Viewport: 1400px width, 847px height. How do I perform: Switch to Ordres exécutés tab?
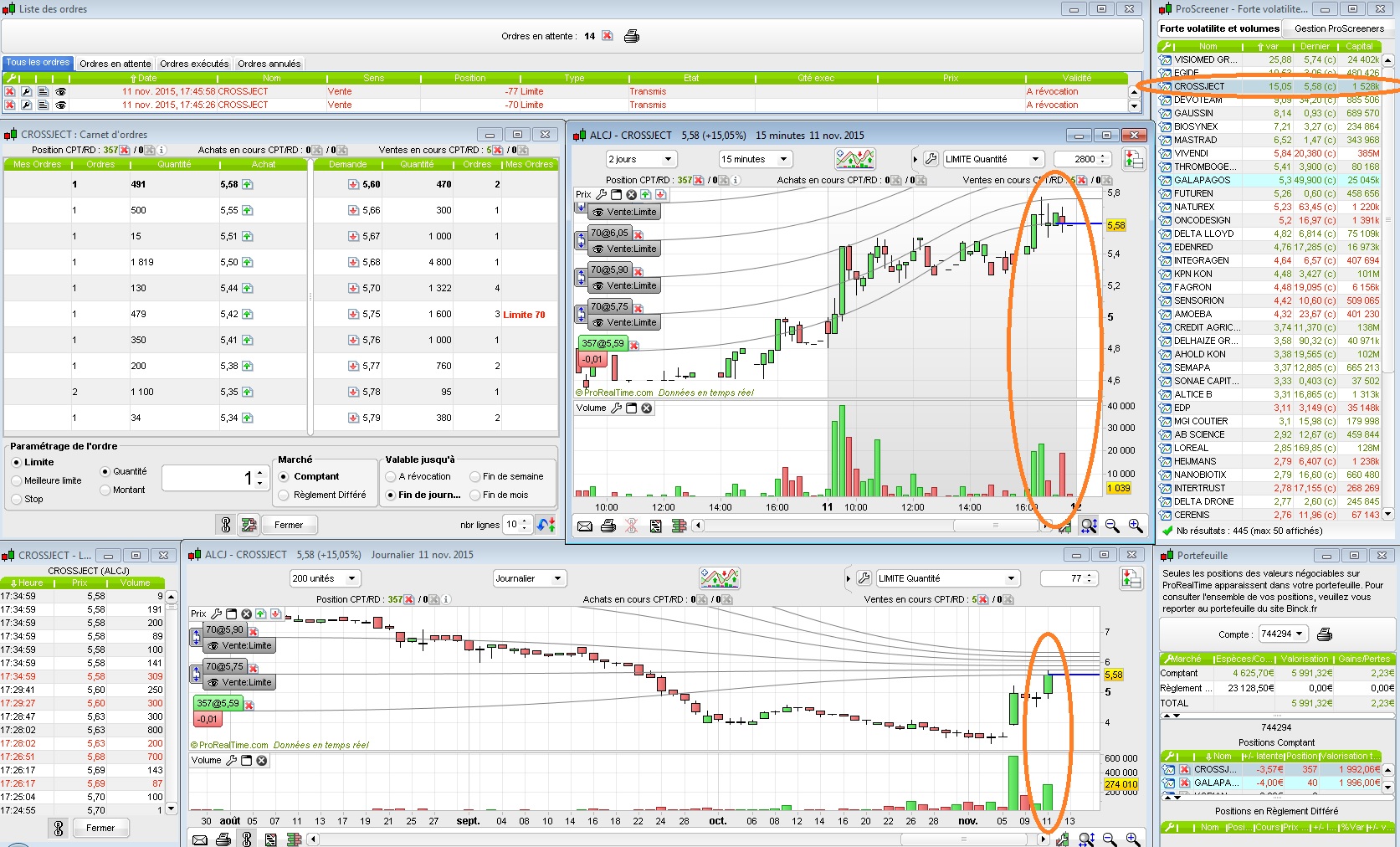click(194, 64)
